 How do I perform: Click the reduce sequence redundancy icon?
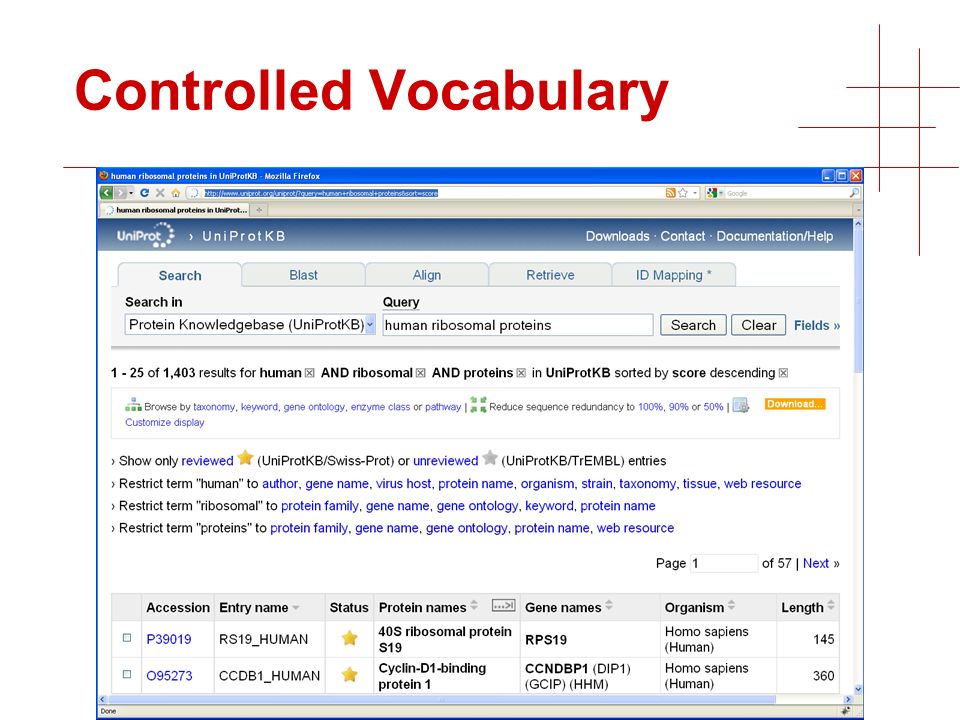click(x=478, y=405)
